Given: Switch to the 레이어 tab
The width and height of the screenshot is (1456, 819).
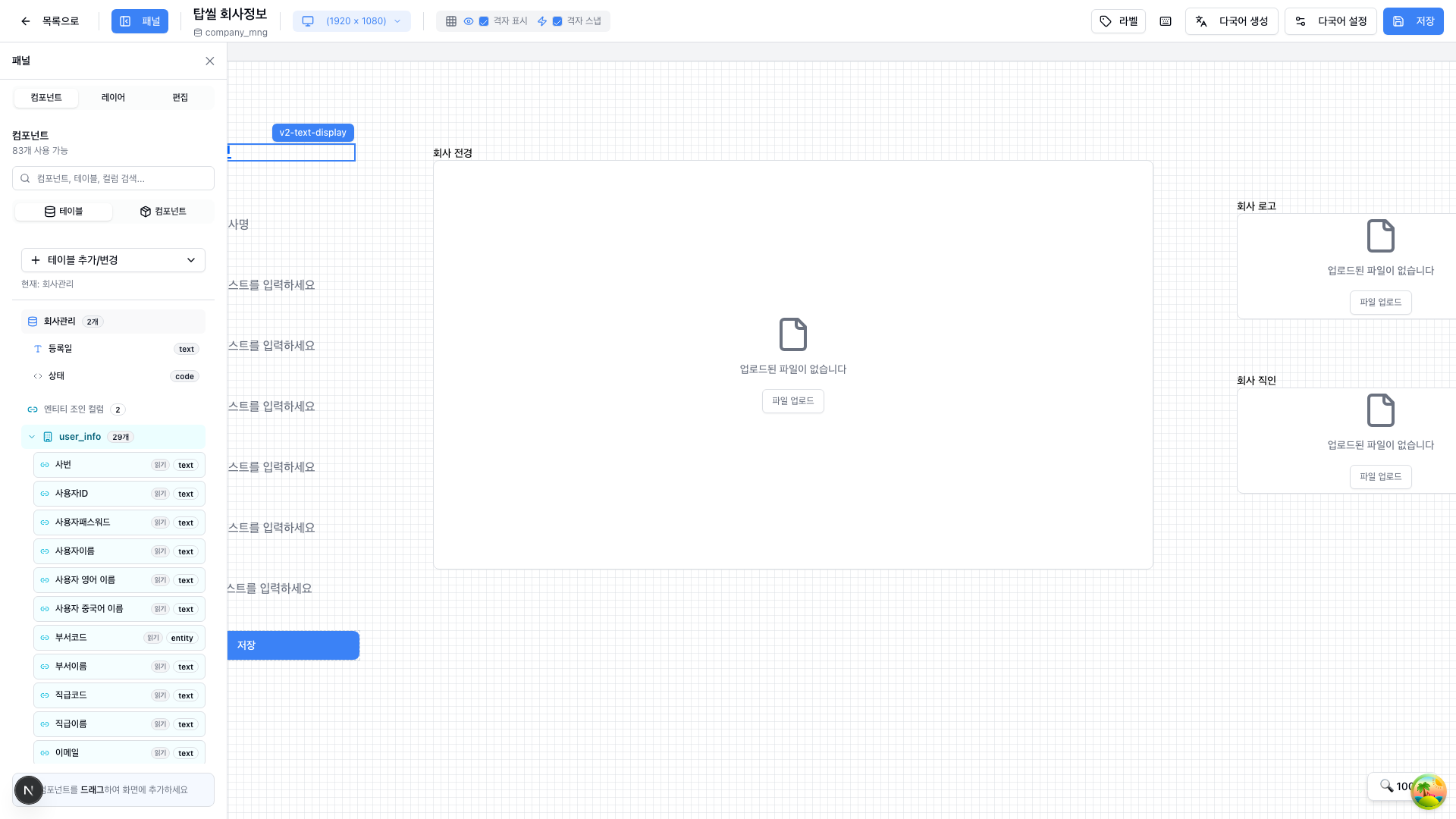Looking at the screenshot, I should (x=113, y=98).
